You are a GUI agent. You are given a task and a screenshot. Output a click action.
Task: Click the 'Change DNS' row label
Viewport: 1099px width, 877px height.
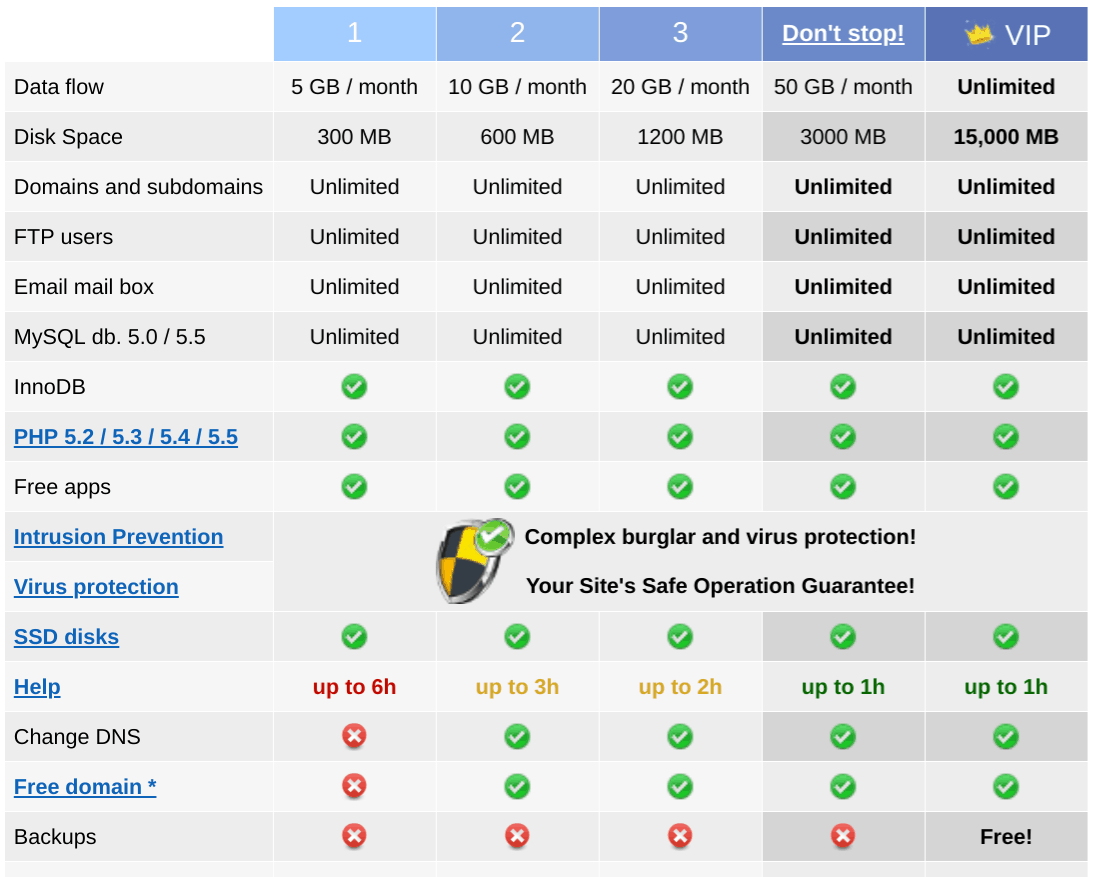point(77,737)
